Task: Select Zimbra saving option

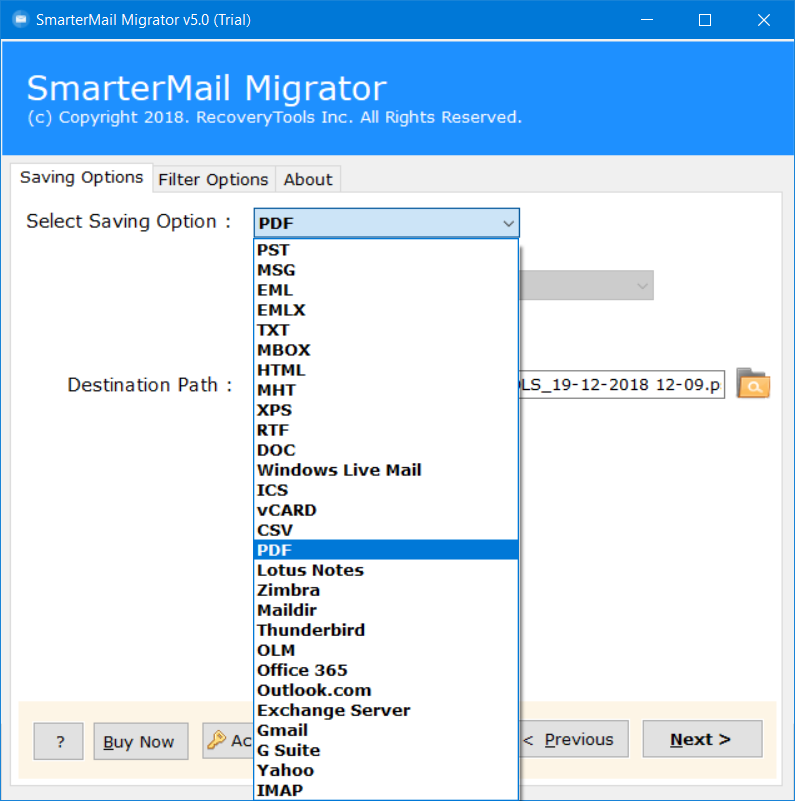Action: click(386, 590)
